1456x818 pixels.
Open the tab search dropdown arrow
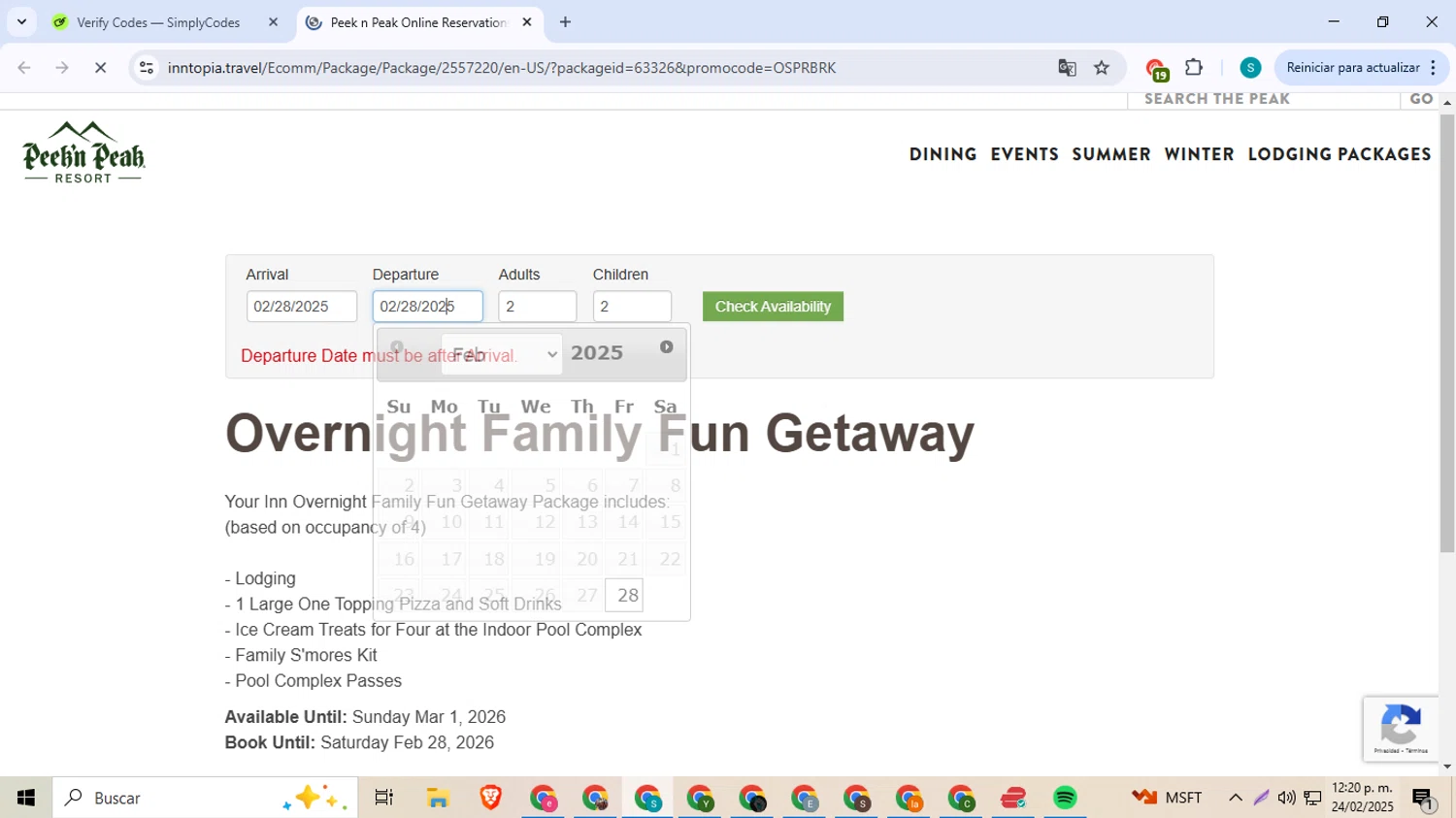pos(21,21)
